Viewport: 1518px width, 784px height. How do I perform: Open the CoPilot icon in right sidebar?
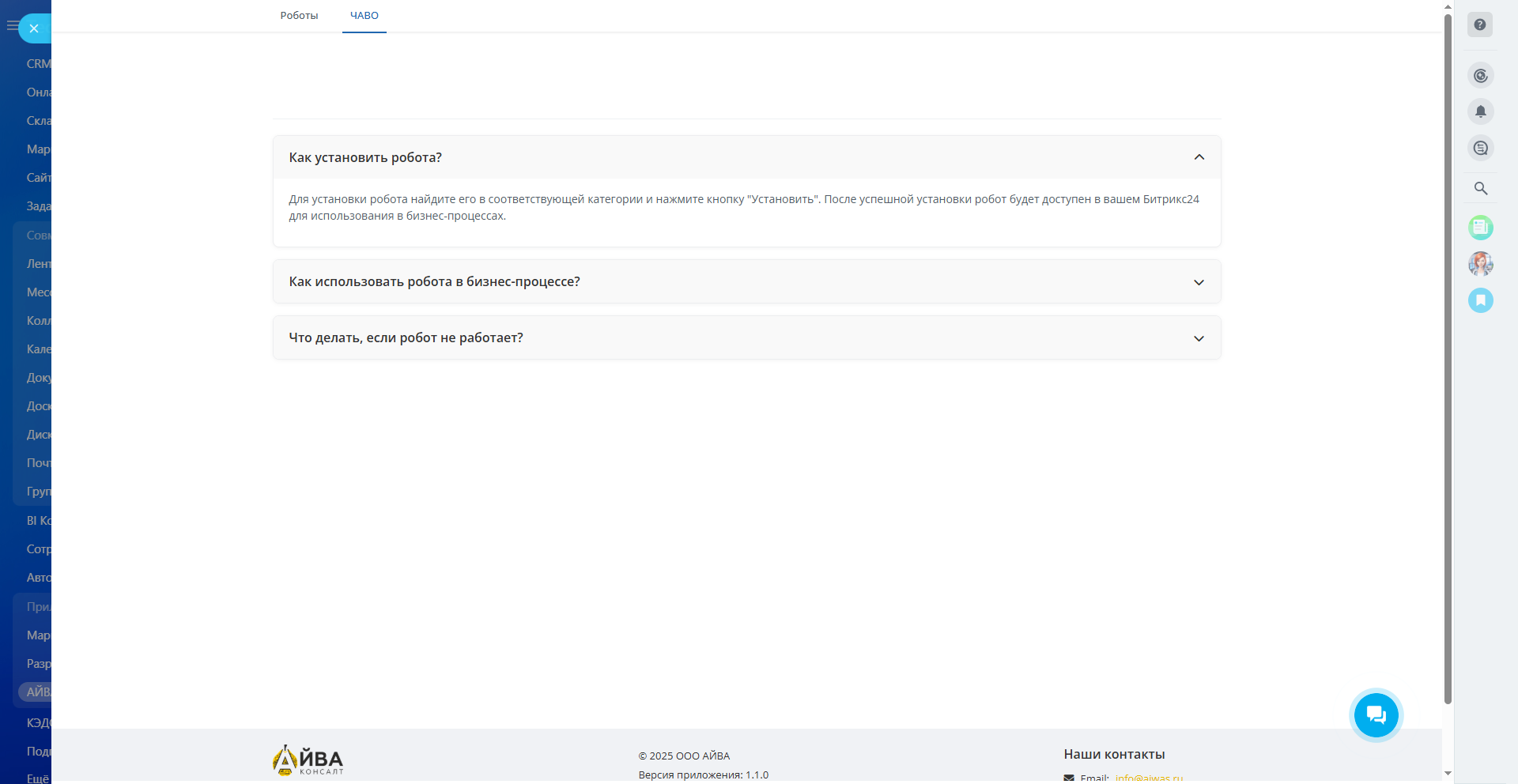tap(1481, 76)
